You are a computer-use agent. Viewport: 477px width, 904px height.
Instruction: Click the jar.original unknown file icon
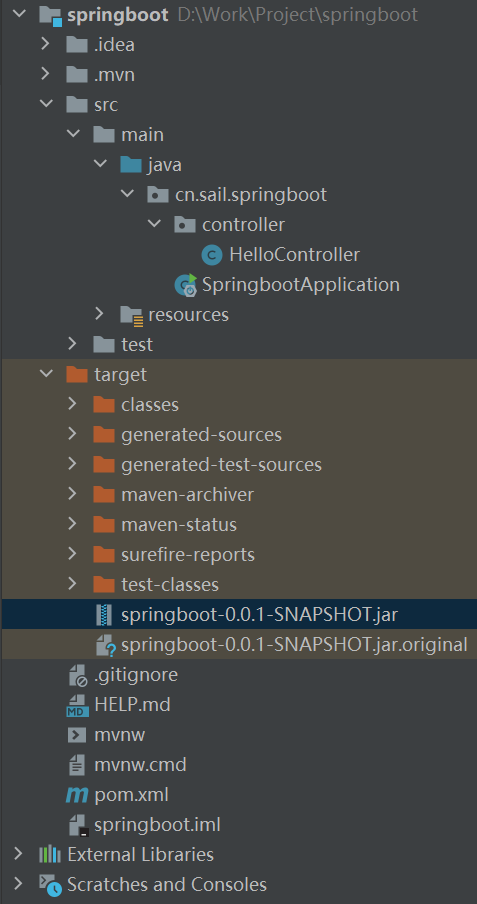[106, 646]
